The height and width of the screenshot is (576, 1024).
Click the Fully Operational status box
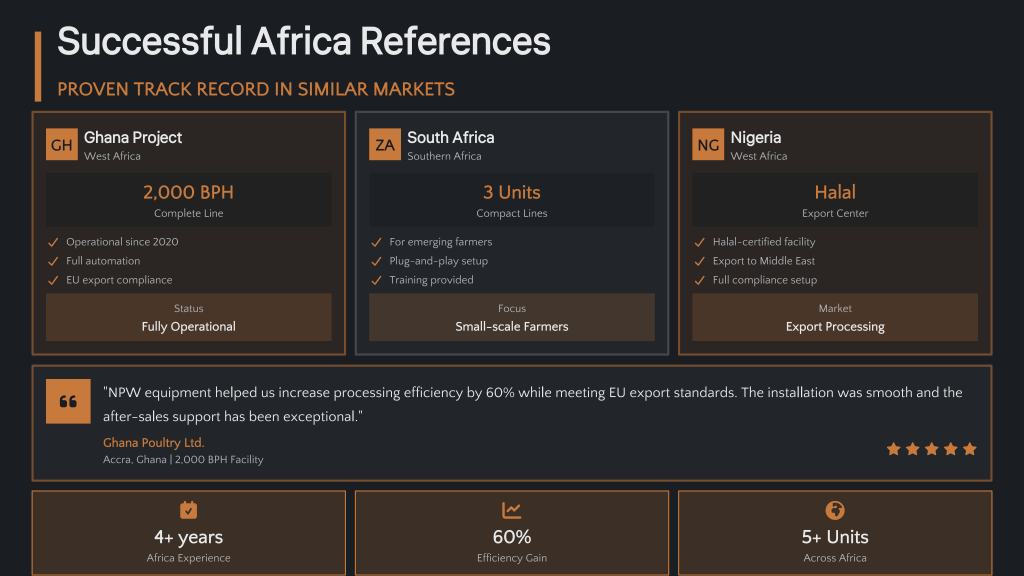[x=189, y=317]
